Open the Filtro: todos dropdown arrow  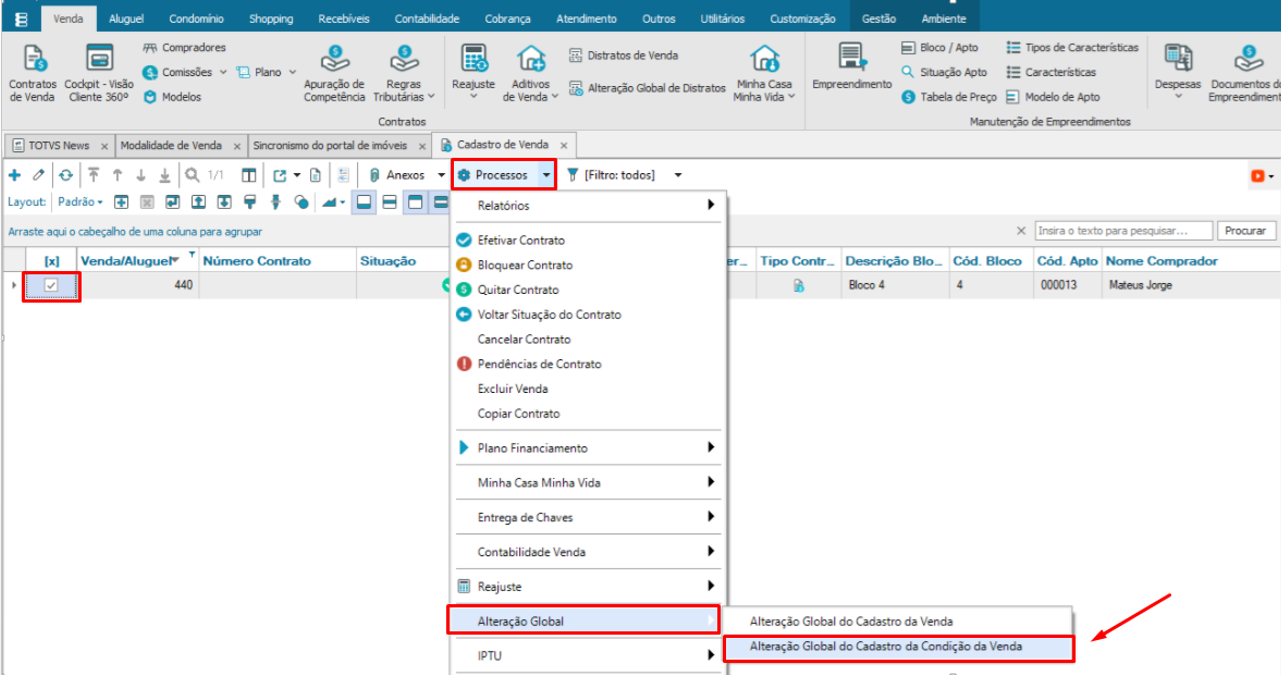(x=678, y=175)
